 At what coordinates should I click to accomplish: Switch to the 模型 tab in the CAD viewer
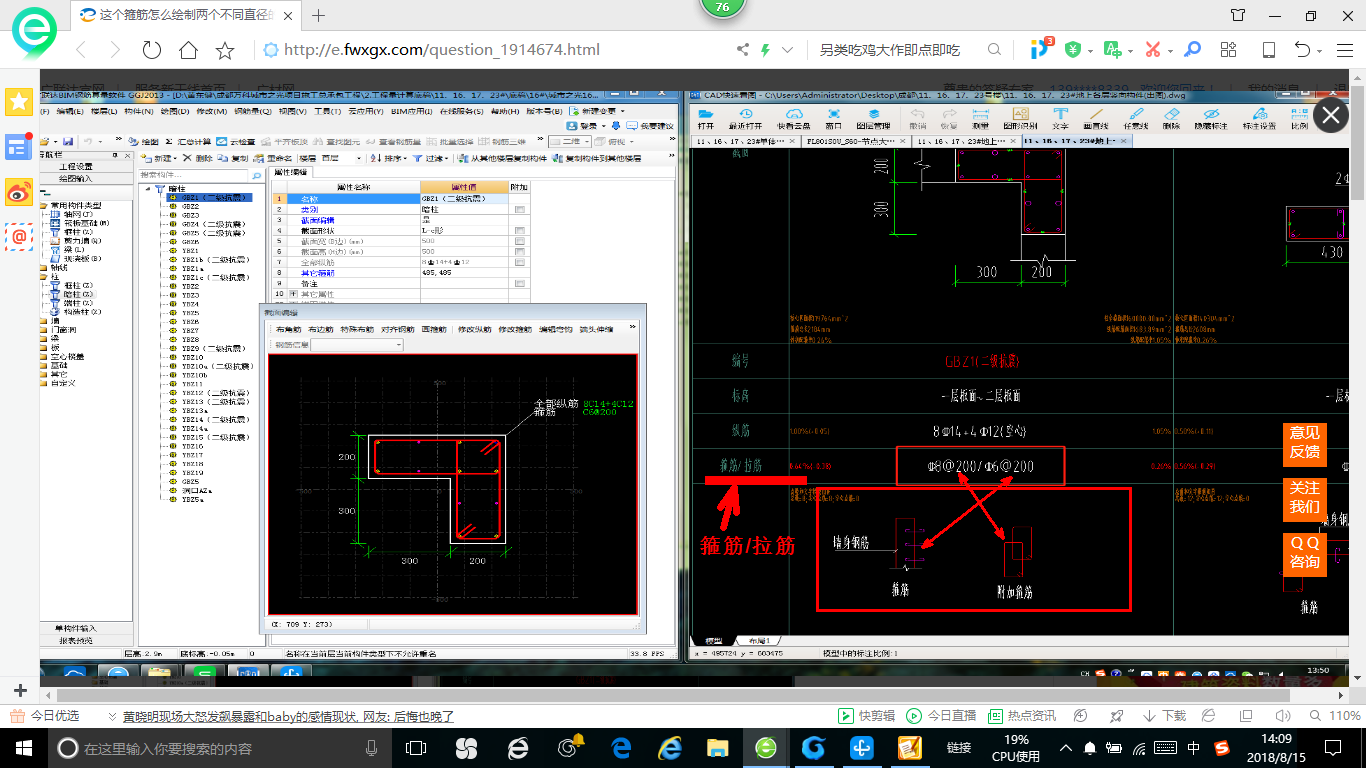(714, 640)
